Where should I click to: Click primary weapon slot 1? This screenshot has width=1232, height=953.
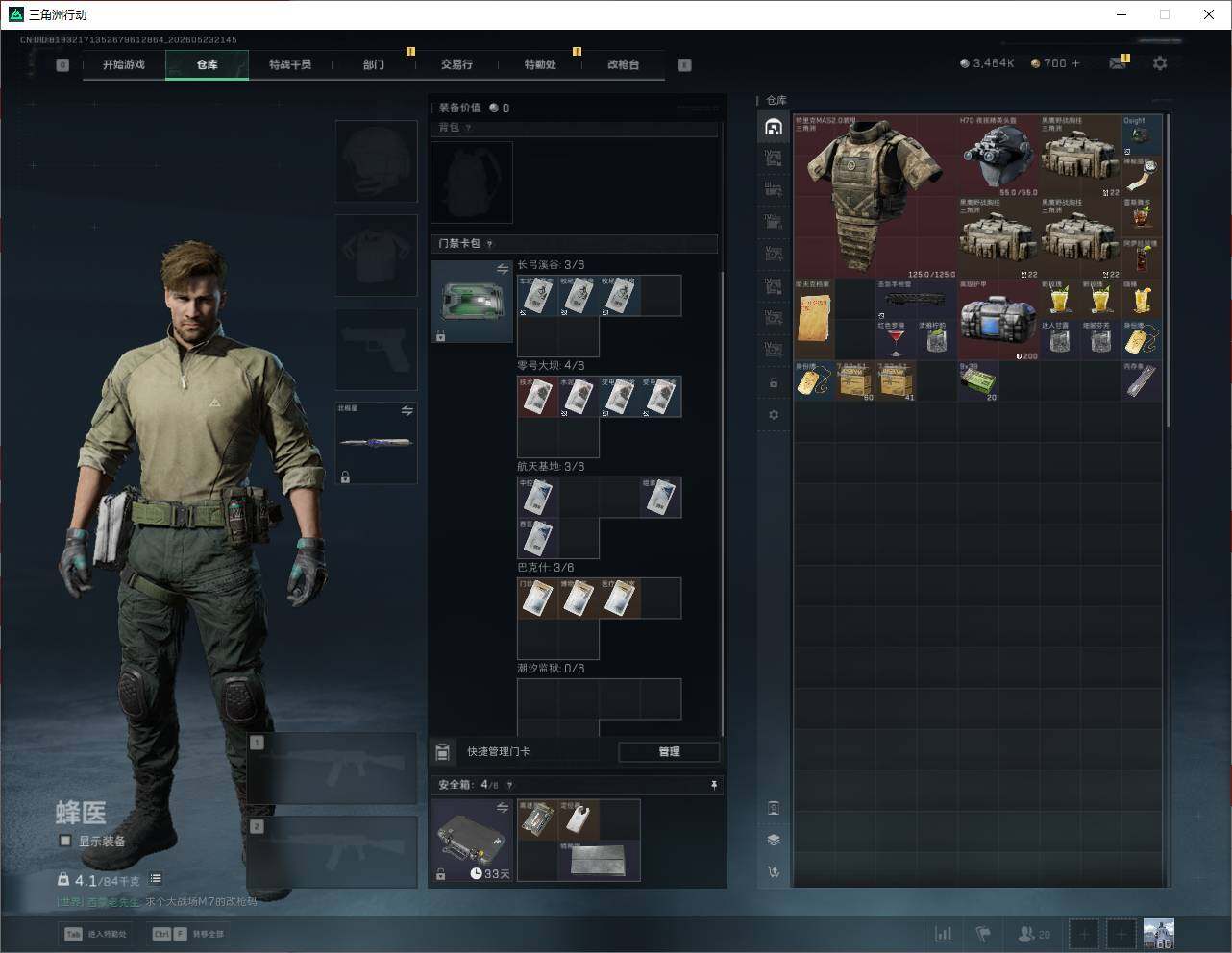click(333, 769)
